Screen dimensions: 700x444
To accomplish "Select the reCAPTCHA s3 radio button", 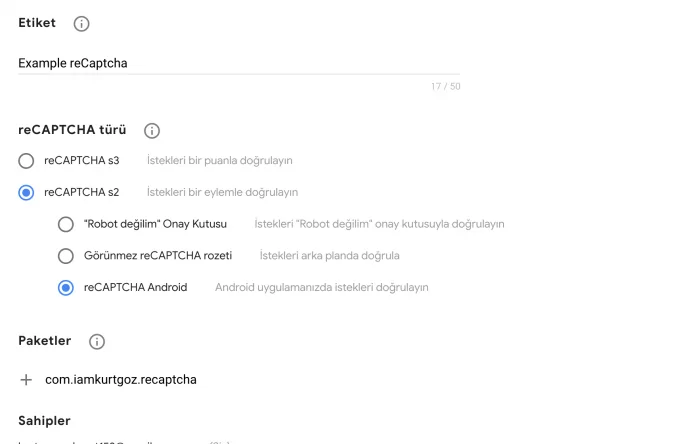I will point(26,161).
